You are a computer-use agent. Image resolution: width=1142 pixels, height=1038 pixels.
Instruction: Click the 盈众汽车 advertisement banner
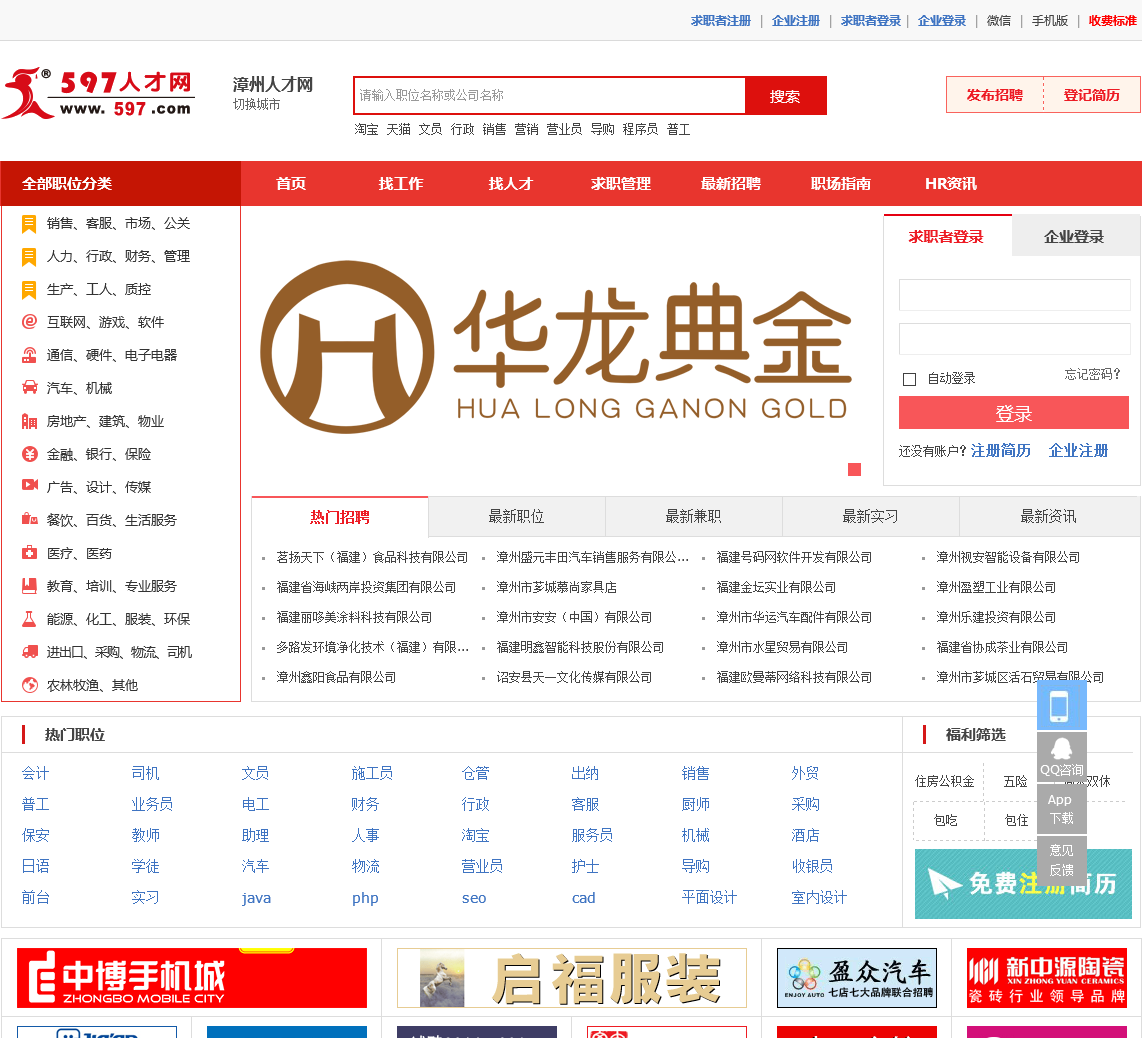tap(856, 978)
